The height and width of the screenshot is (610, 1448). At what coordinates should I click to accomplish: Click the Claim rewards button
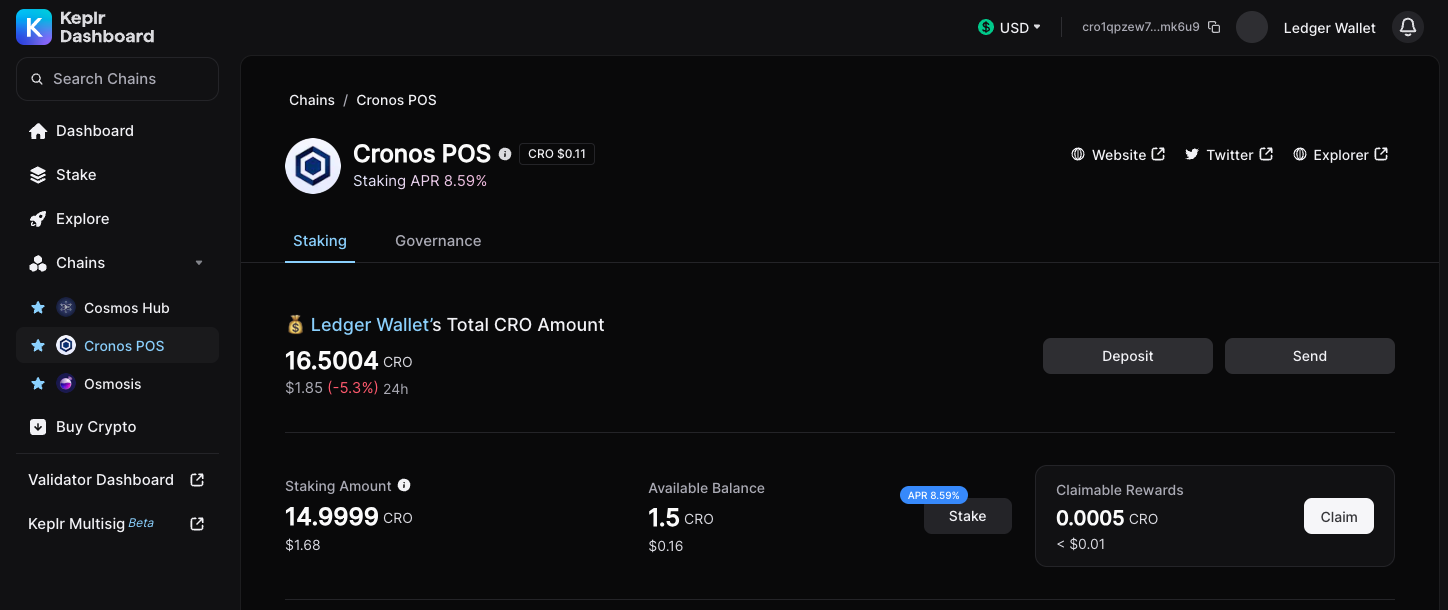tap(1338, 517)
